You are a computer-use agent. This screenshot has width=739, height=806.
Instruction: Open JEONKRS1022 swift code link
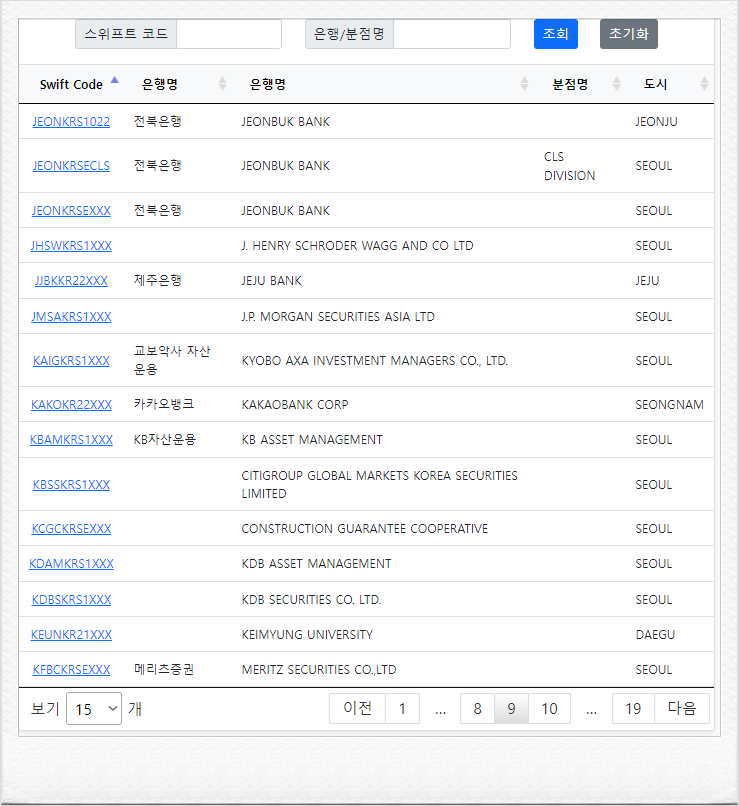(x=71, y=122)
